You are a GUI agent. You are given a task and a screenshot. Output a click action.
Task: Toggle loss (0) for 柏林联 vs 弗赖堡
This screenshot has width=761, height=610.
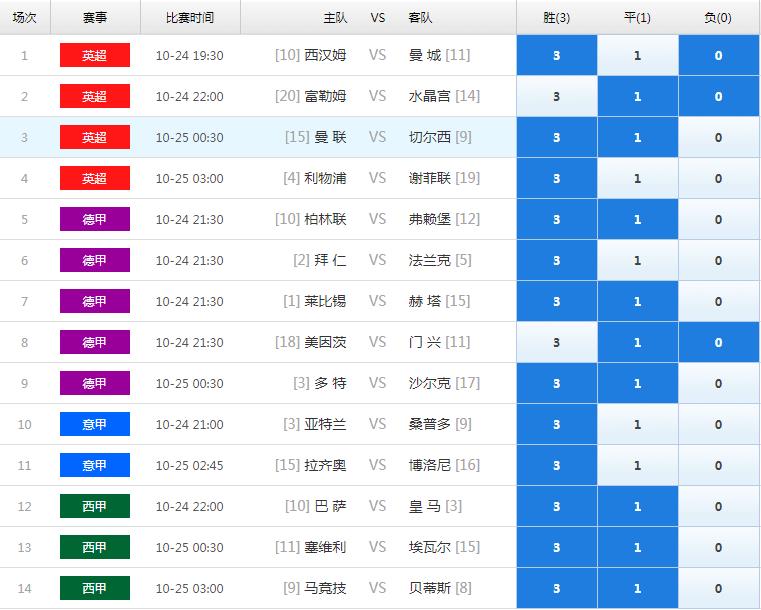tap(719, 219)
